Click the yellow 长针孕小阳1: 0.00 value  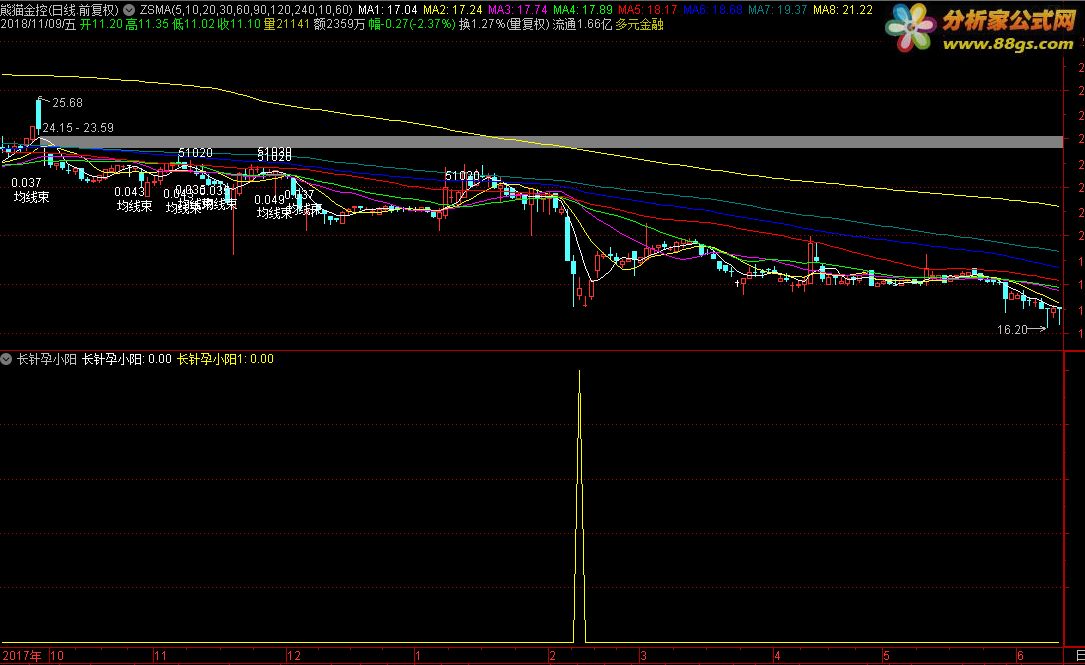(x=226, y=358)
